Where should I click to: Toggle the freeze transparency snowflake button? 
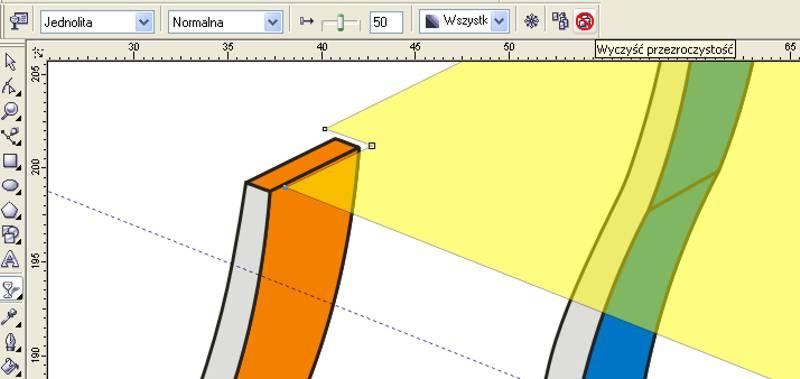(x=532, y=21)
